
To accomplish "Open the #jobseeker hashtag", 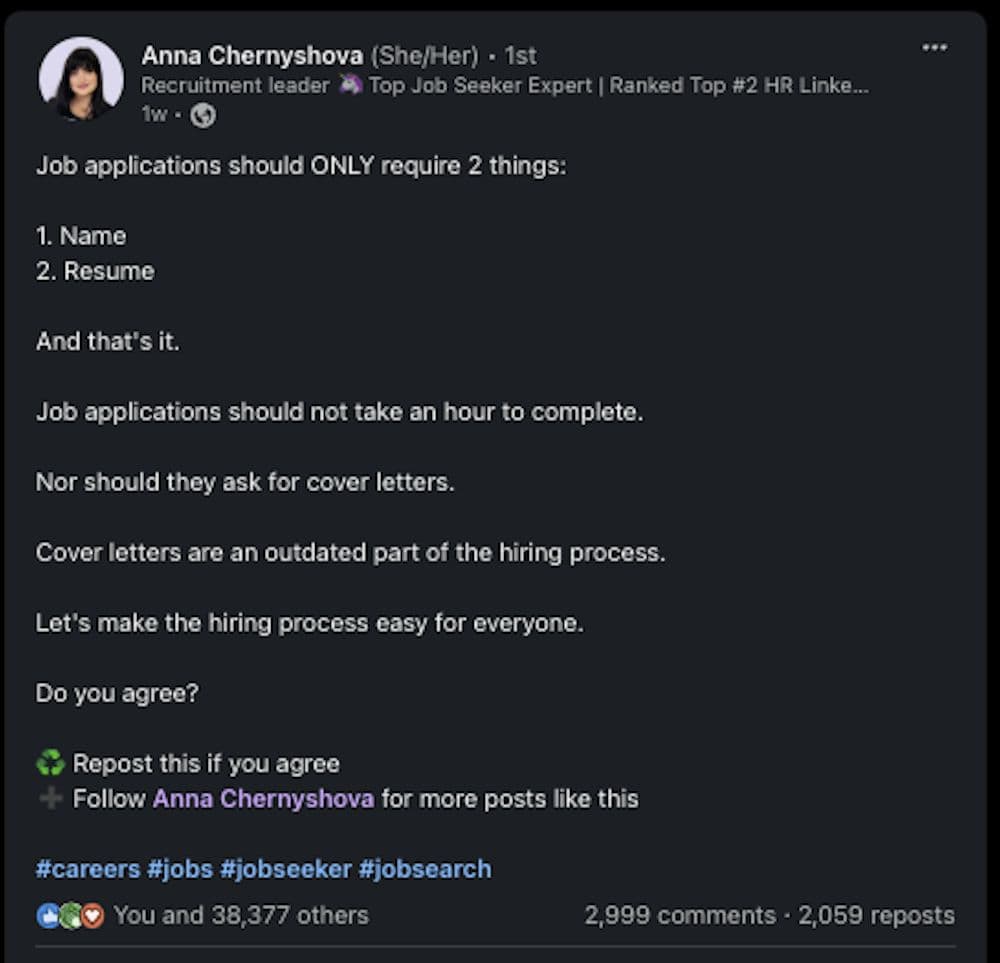I will click(x=287, y=868).
